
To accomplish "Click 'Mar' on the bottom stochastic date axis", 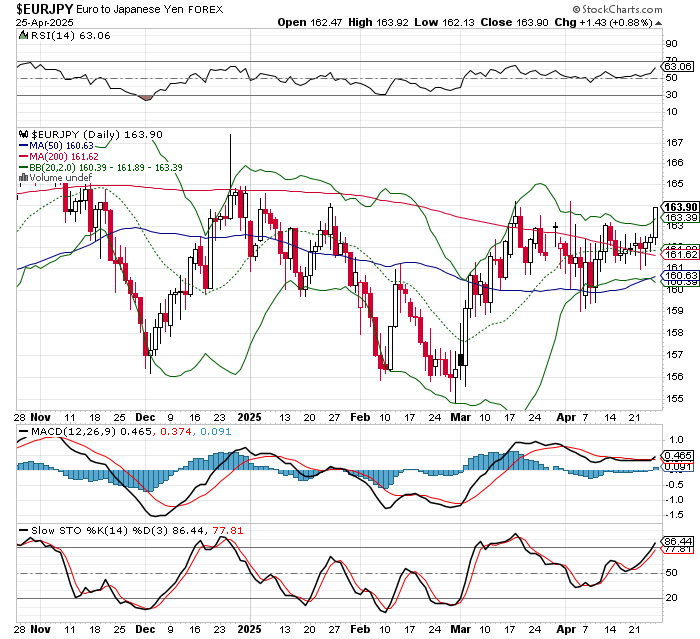I will pos(460,630).
